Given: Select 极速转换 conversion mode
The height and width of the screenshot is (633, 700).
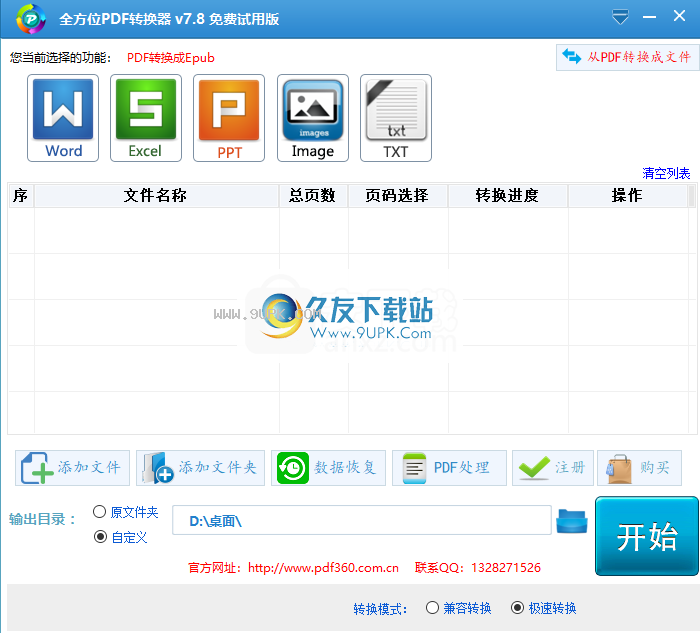Looking at the screenshot, I should click(544, 608).
